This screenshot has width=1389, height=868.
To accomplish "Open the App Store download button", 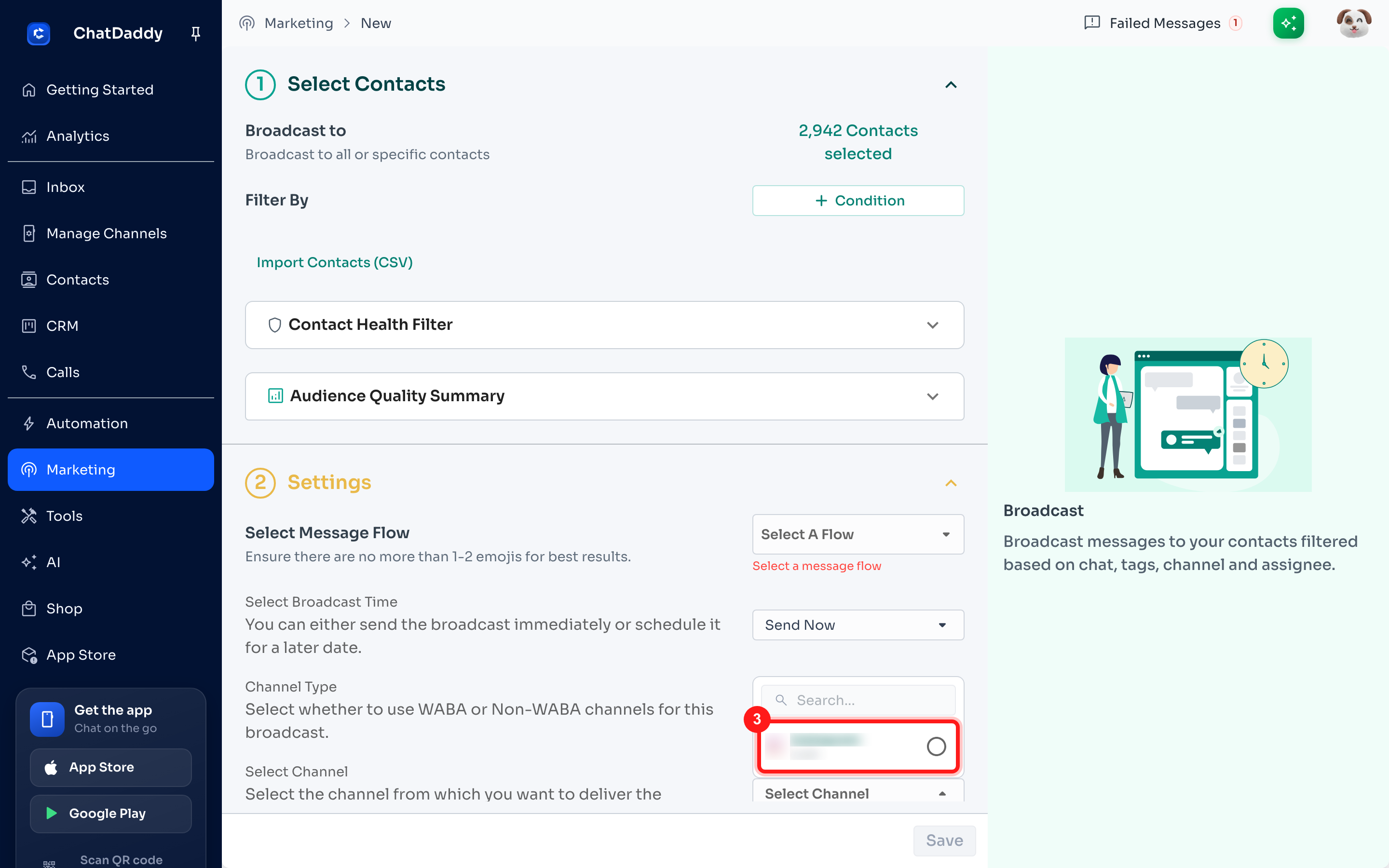I will 111,768.
